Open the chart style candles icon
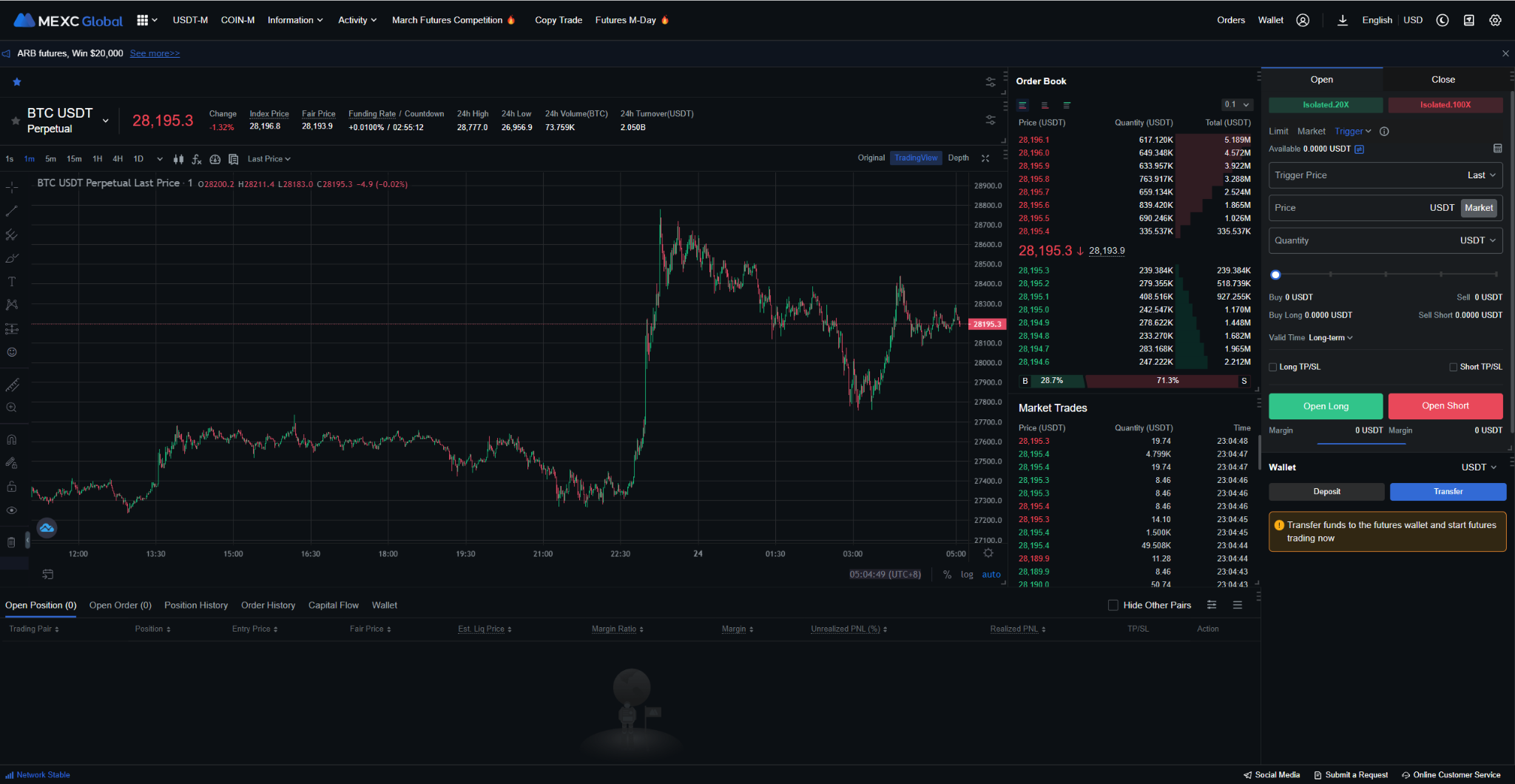This screenshot has height=784, width=1515. [178, 159]
